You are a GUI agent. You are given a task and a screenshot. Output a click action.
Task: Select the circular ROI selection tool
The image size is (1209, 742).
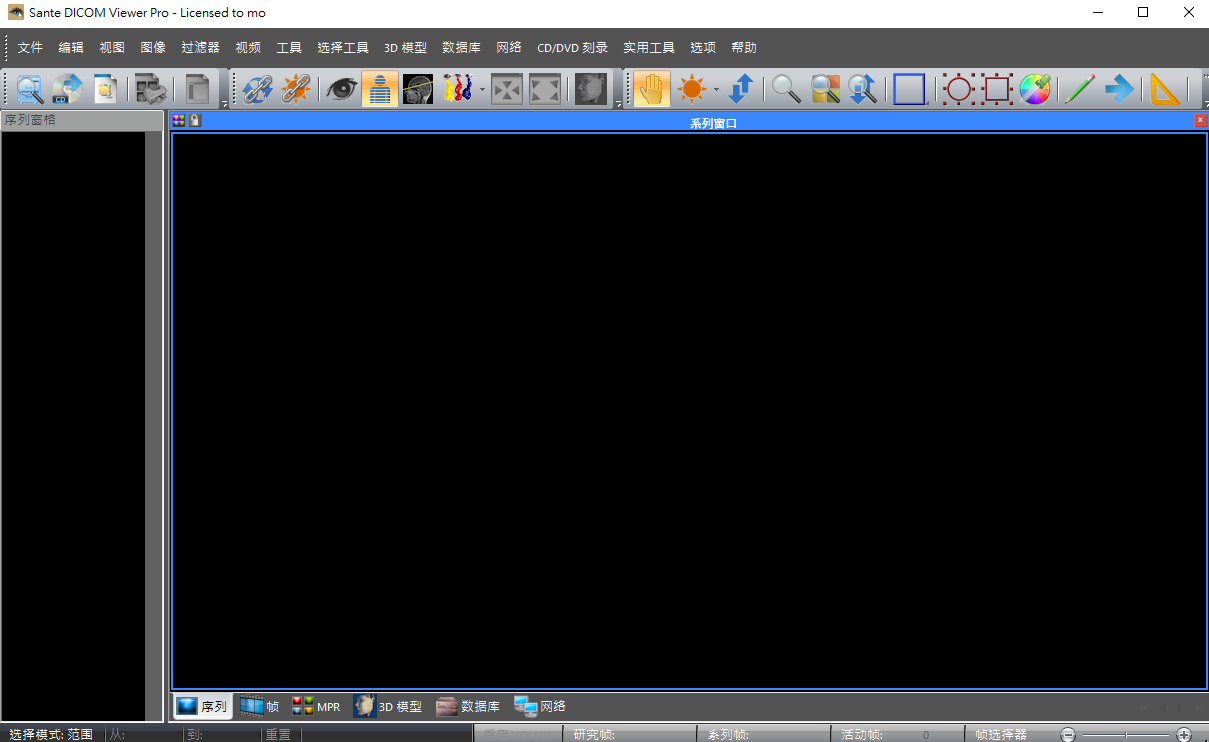(958, 89)
